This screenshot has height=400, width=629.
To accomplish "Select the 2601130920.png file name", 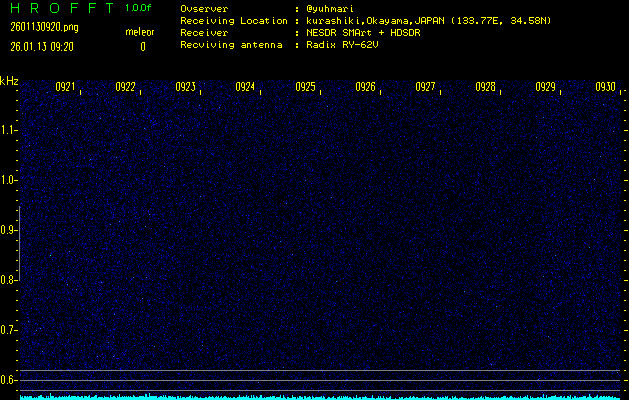I will pyautogui.click(x=37, y=27).
